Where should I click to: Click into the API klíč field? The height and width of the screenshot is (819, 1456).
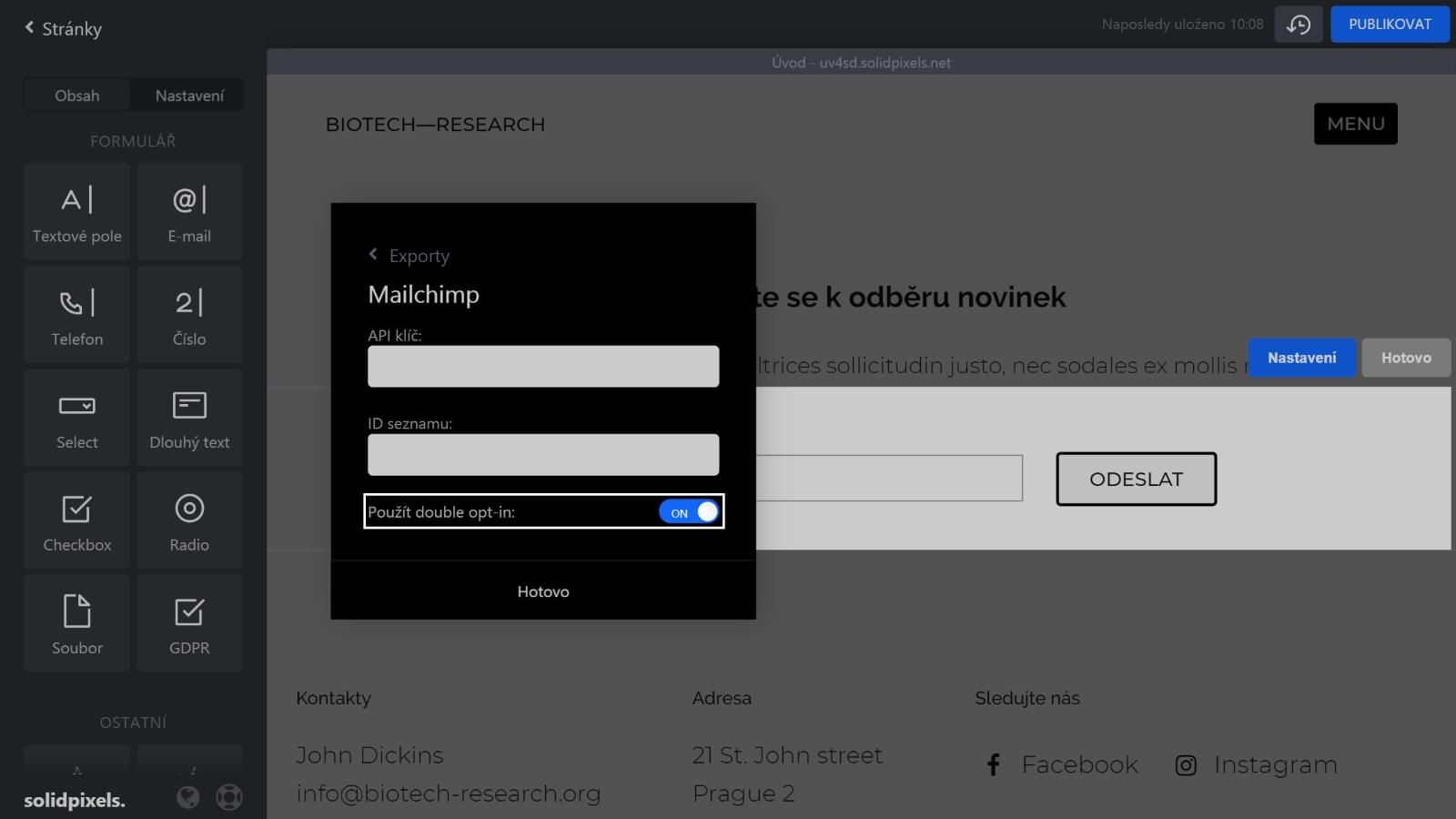point(542,366)
